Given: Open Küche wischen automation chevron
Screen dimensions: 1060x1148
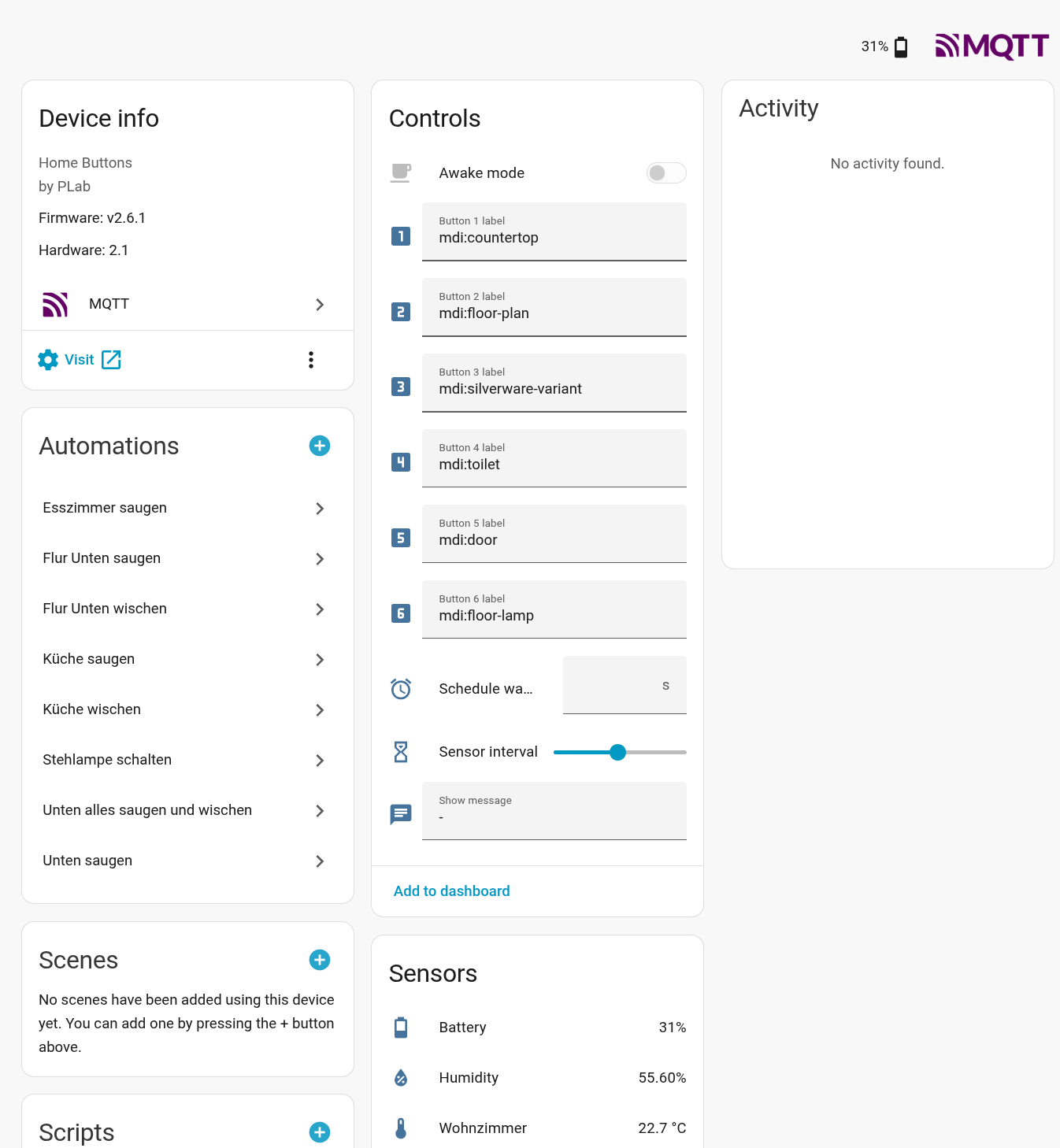Looking at the screenshot, I should tap(320, 710).
